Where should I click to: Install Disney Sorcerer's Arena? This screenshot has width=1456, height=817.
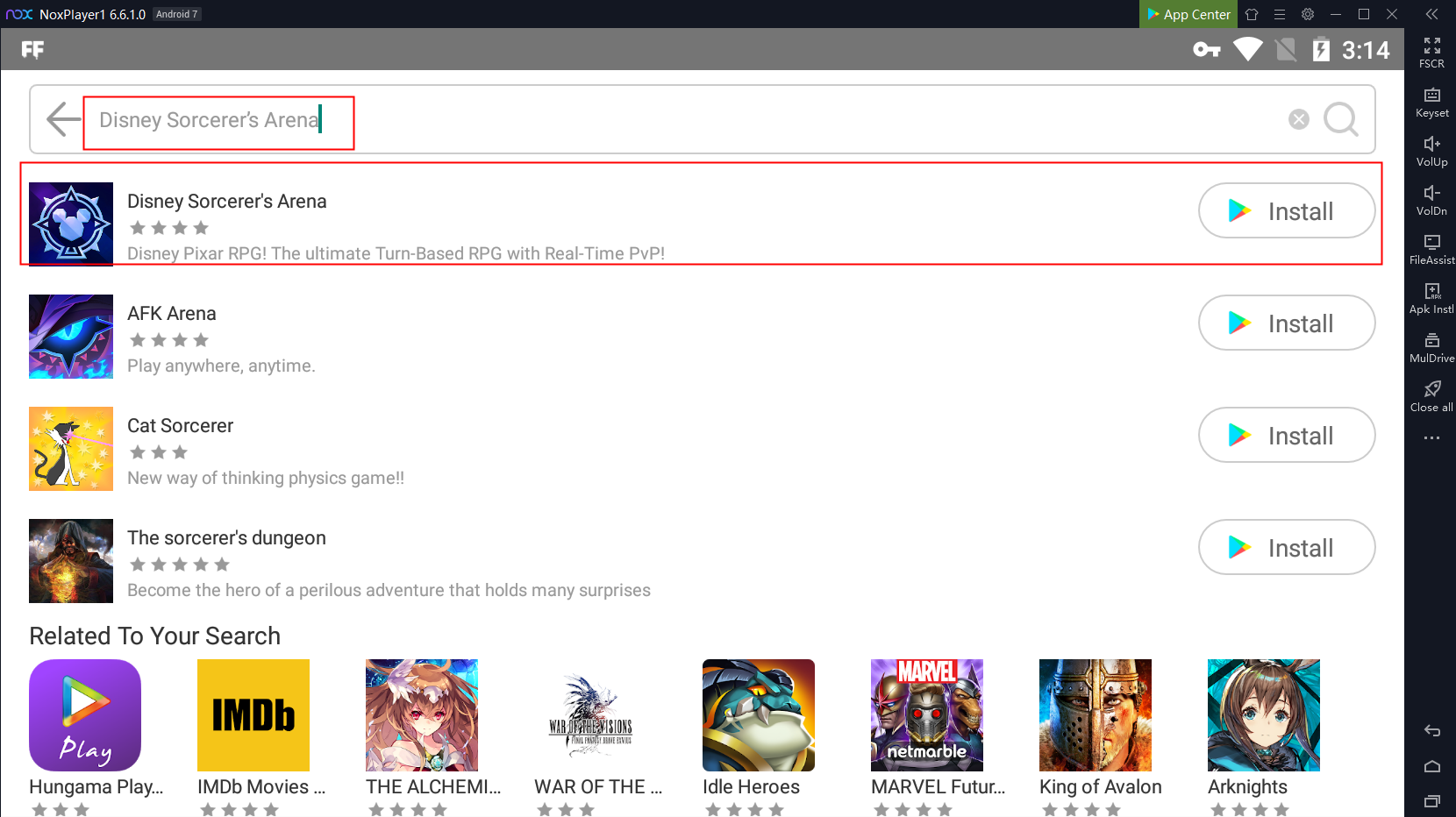(1286, 210)
